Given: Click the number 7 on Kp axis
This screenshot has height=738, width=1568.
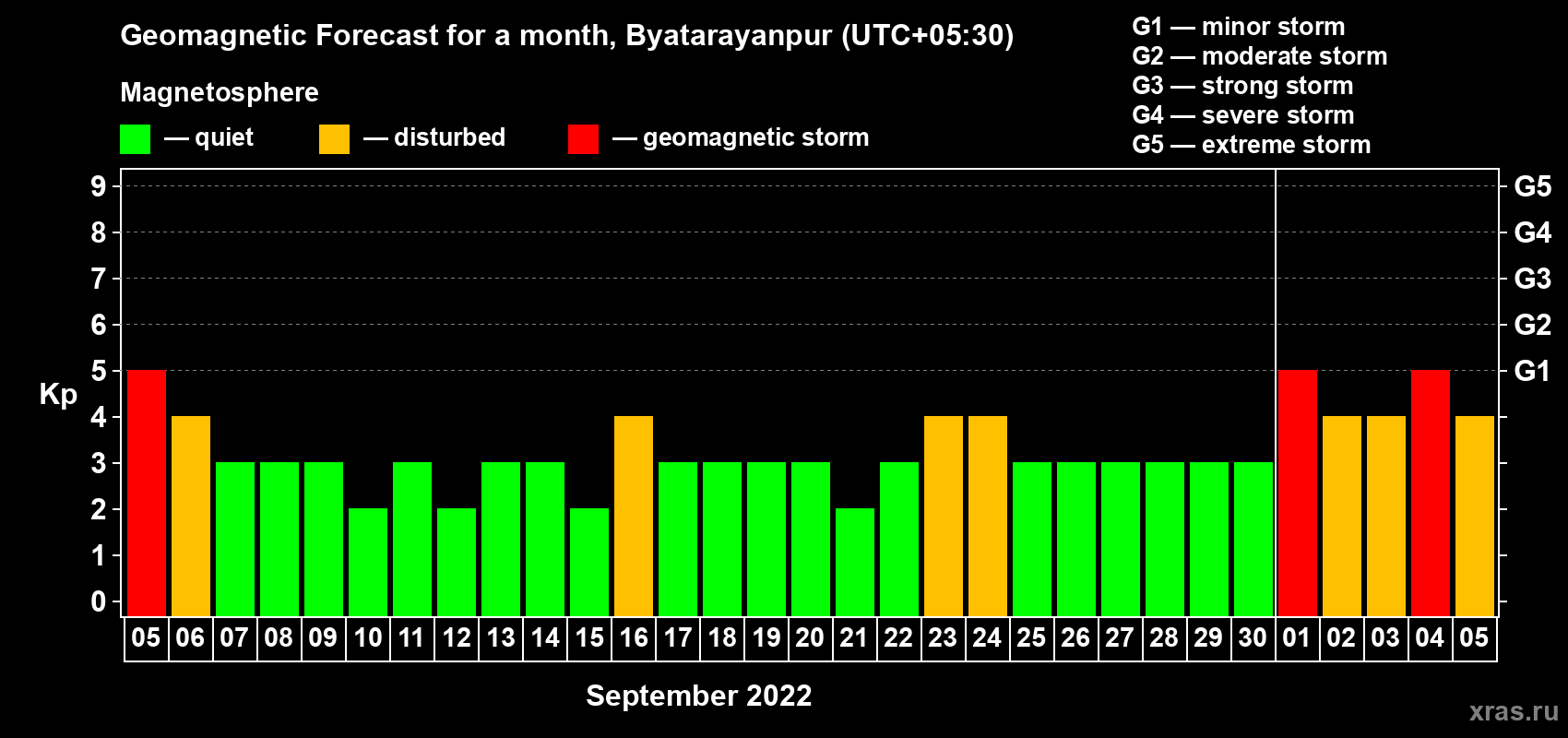Looking at the screenshot, I should point(99,279).
